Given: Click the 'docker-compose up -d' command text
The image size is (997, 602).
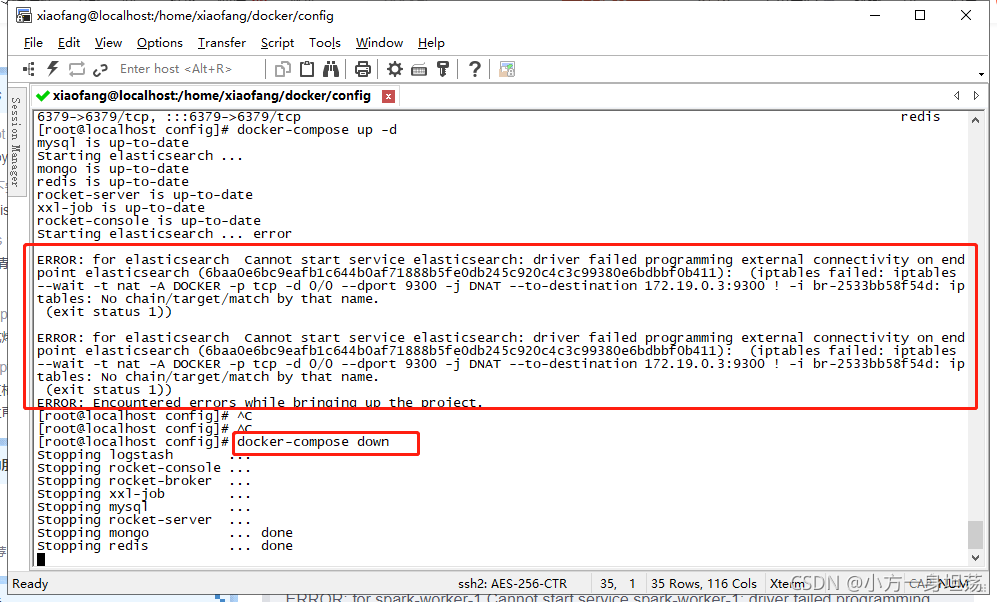Looking at the screenshot, I should 317,130.
